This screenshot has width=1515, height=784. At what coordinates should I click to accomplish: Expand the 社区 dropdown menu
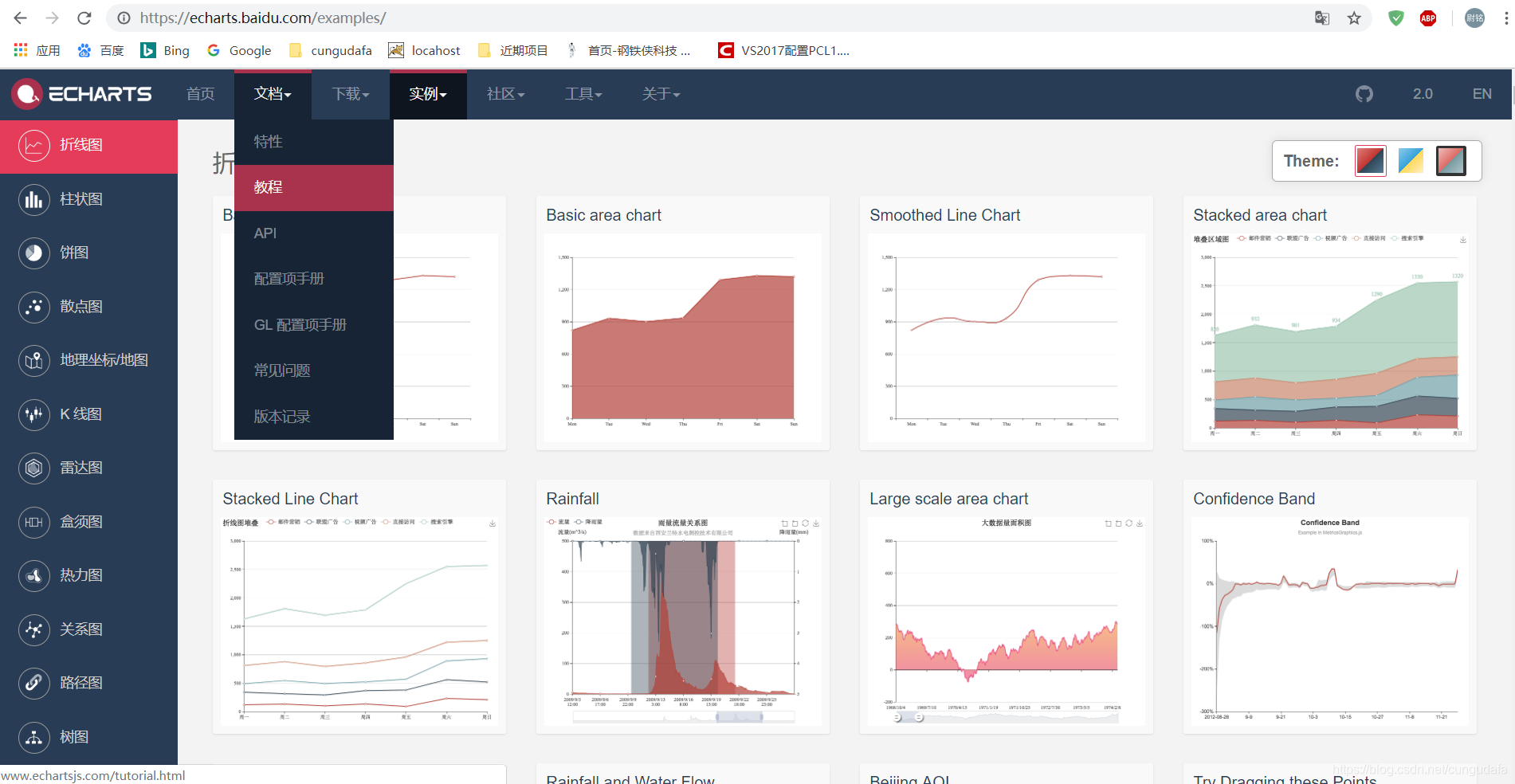pos(505,94)
